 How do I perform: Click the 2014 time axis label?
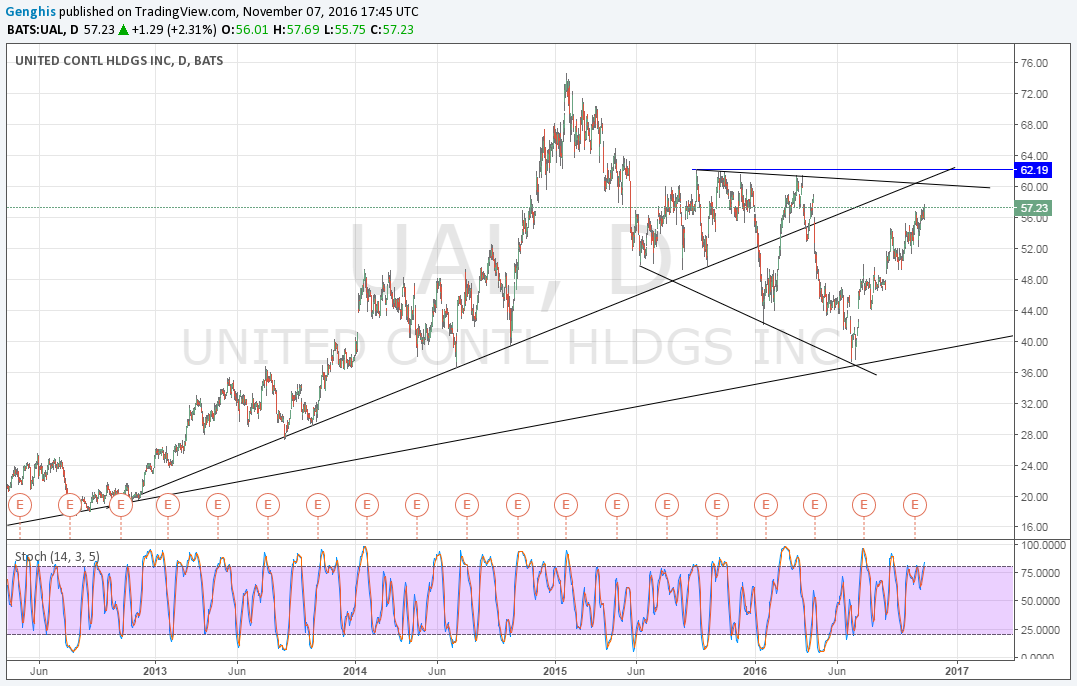pyautogui.click(x=355, y=671)
